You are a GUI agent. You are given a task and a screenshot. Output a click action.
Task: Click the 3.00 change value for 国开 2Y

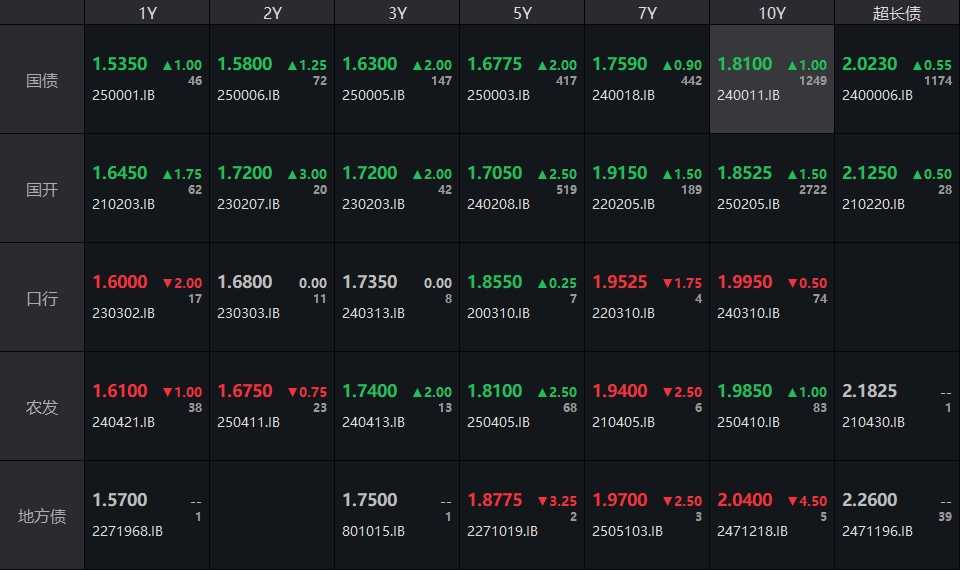point(306,174)
